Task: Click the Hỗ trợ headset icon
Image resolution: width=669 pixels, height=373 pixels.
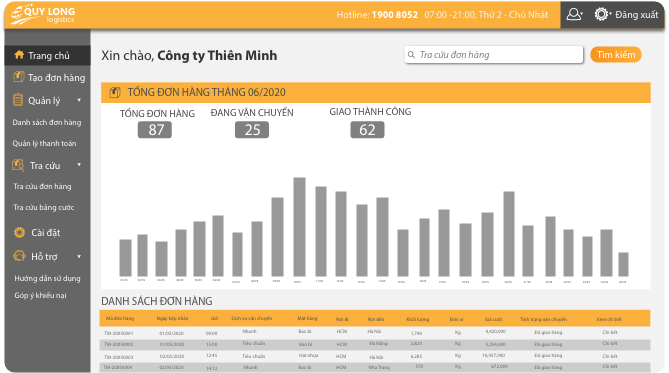Action: pyautogui.click(x=19, y=256)
